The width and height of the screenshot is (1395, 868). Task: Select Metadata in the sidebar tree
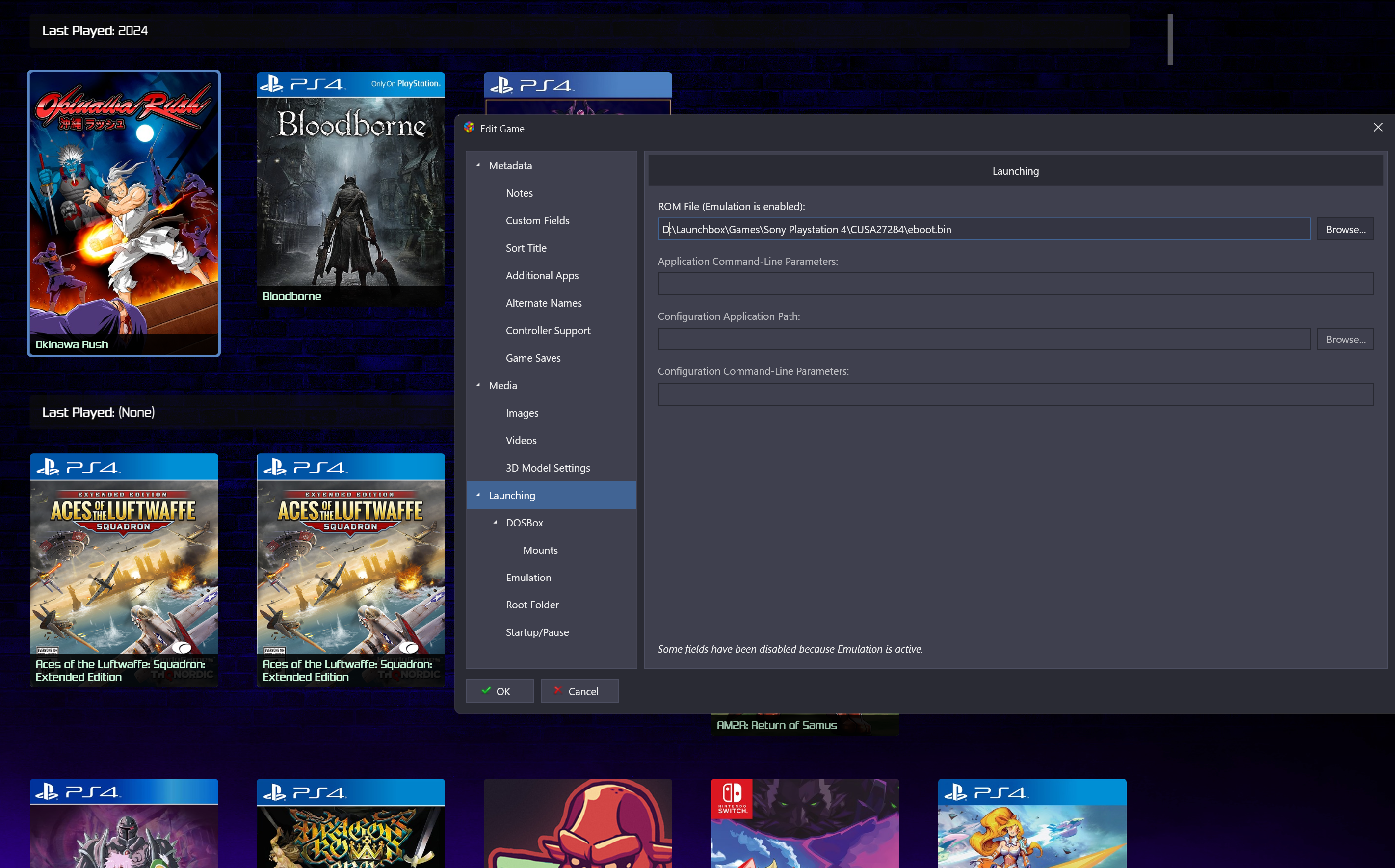tap(510, 165)
